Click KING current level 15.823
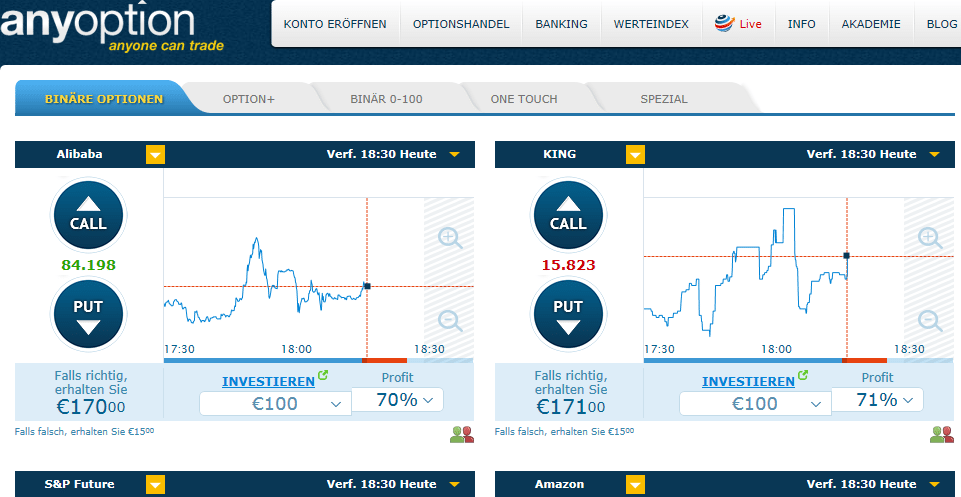The height and width of the screenshot is (497, 961). pyautogui.click(x=568, y=265)
